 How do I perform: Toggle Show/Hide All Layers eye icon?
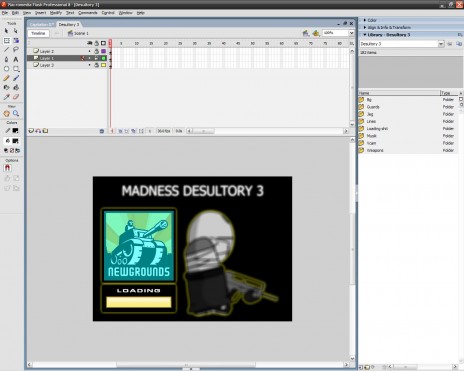click(90, 43)
